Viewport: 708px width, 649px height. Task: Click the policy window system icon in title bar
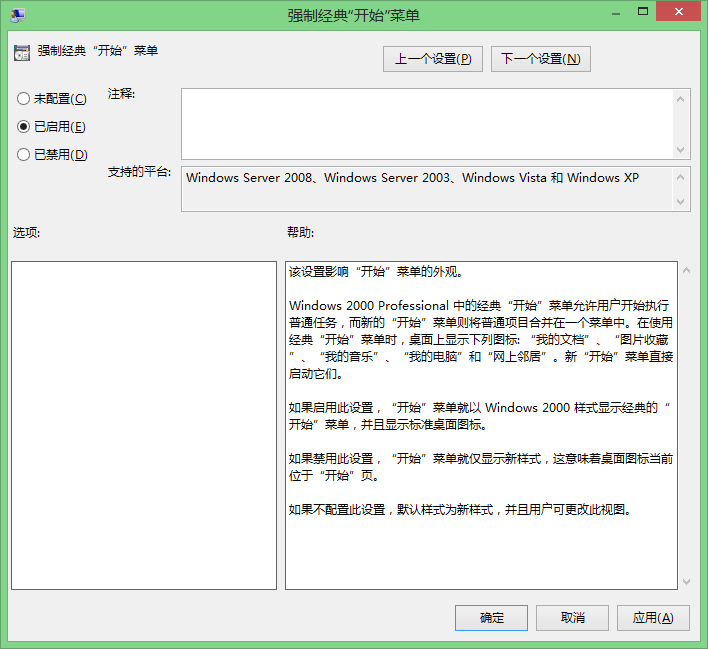(x=18, y=15)
